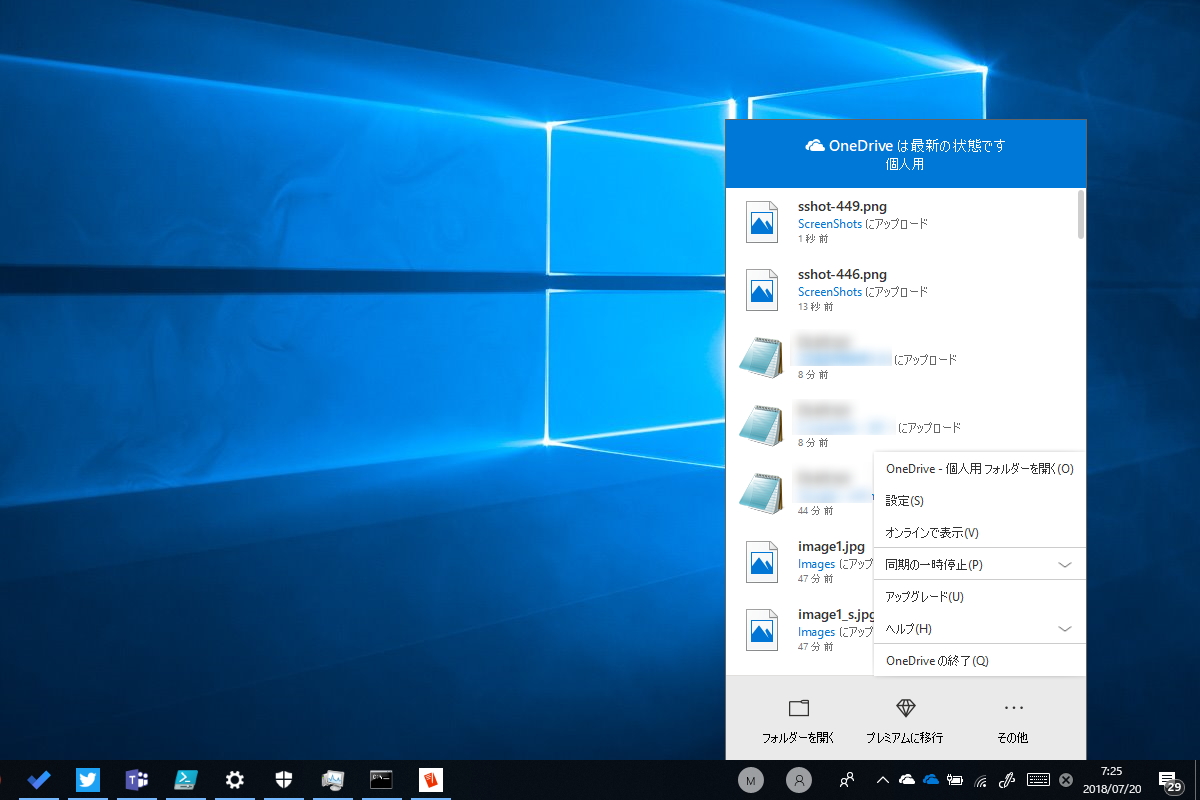Open Windows Ink Workspace pen icon

coord(1008,780)
